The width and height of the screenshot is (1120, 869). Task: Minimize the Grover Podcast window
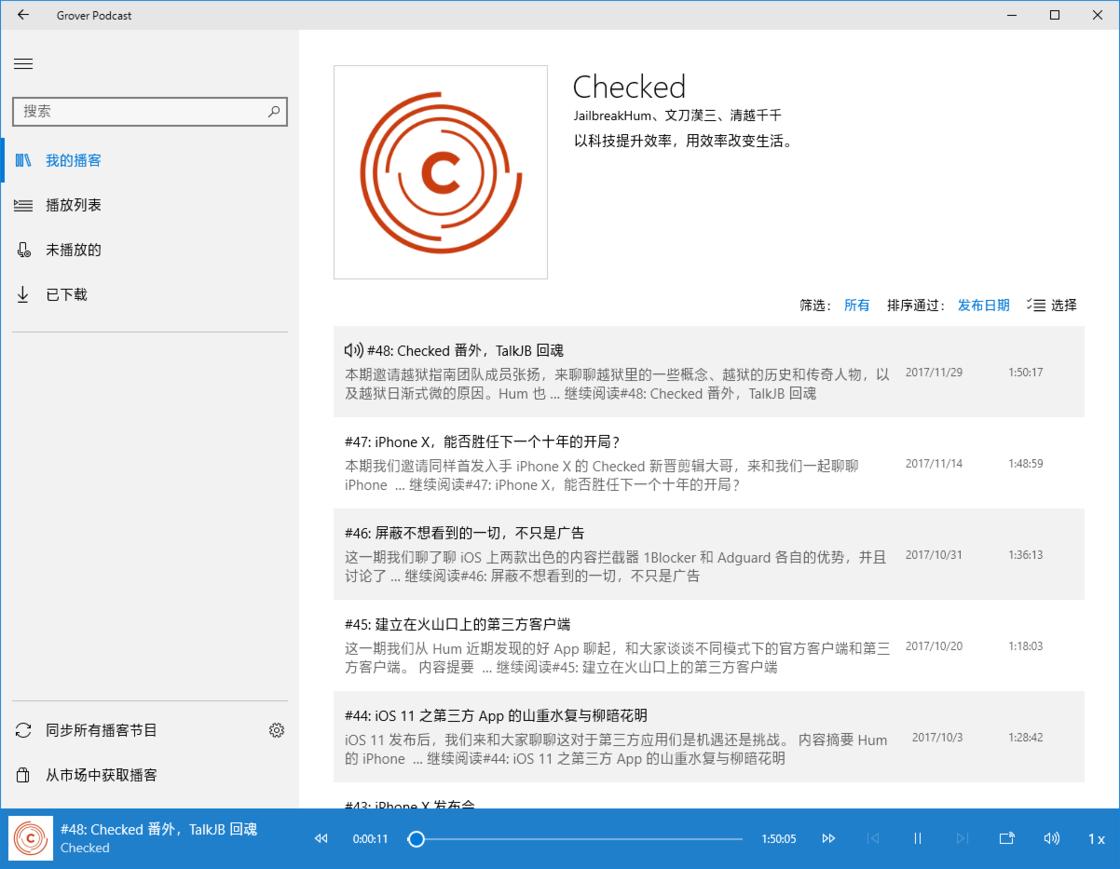click(x=1011, y=15)
